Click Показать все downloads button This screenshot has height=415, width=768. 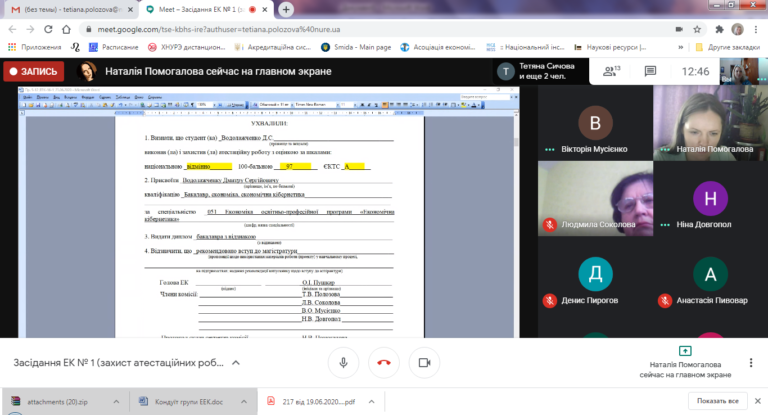tap(718, 401)
